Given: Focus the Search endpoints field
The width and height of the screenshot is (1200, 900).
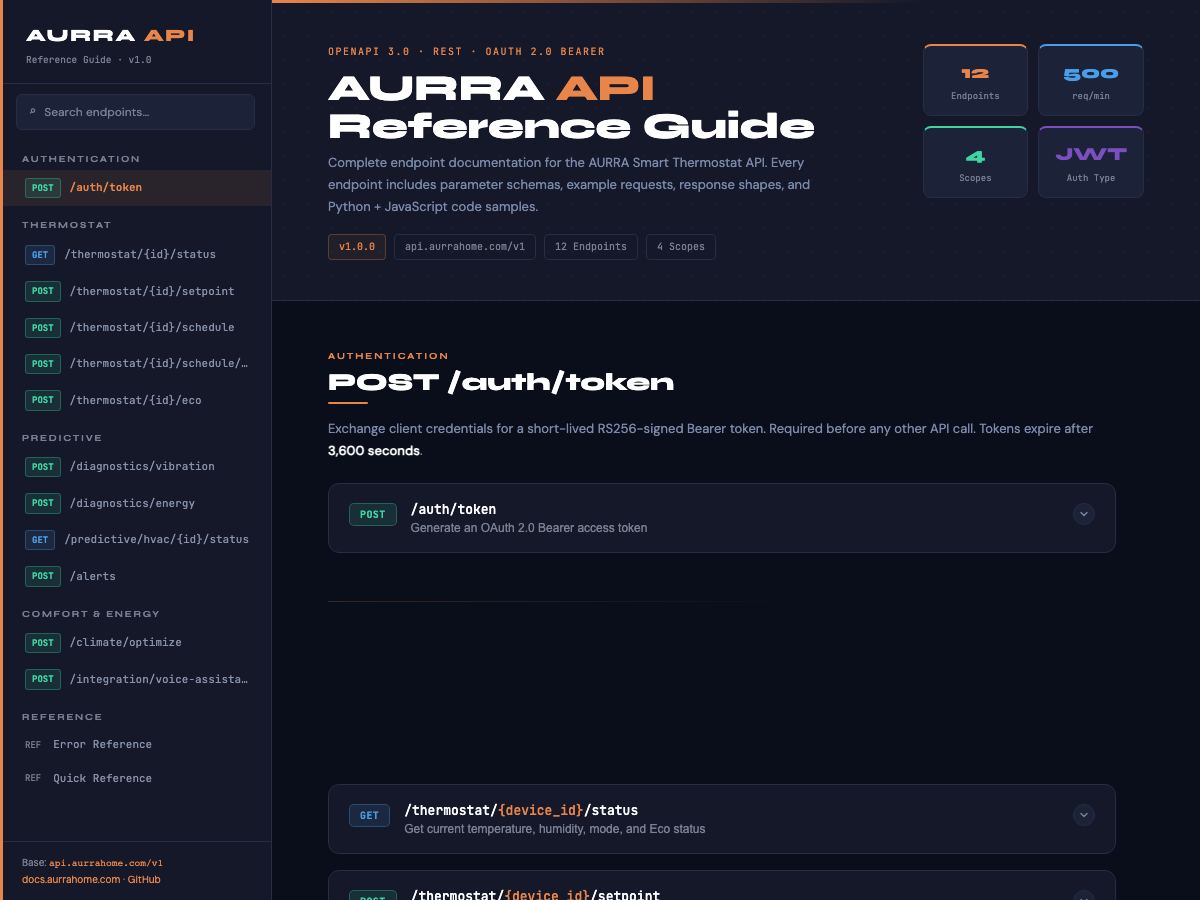Looking at the screenshot, I should coord(135,112).
